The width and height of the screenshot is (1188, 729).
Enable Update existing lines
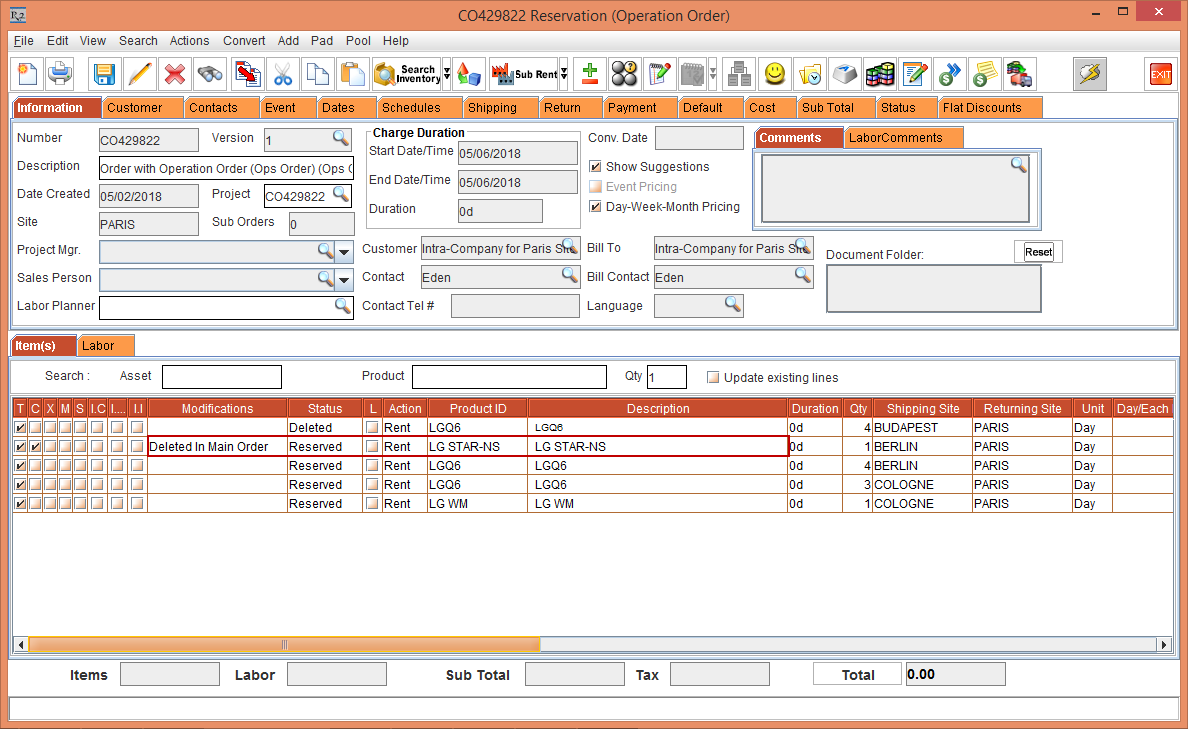[713, 377]
